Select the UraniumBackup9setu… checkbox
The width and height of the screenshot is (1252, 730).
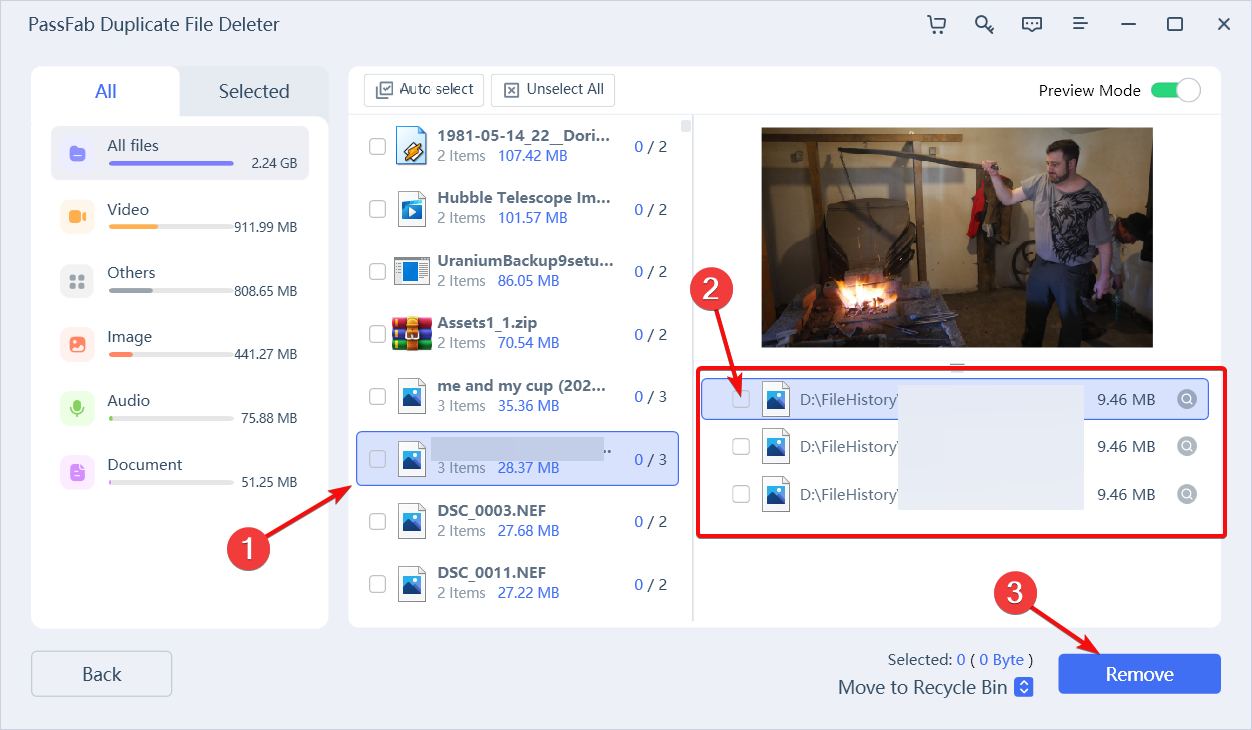coord(377,271)
